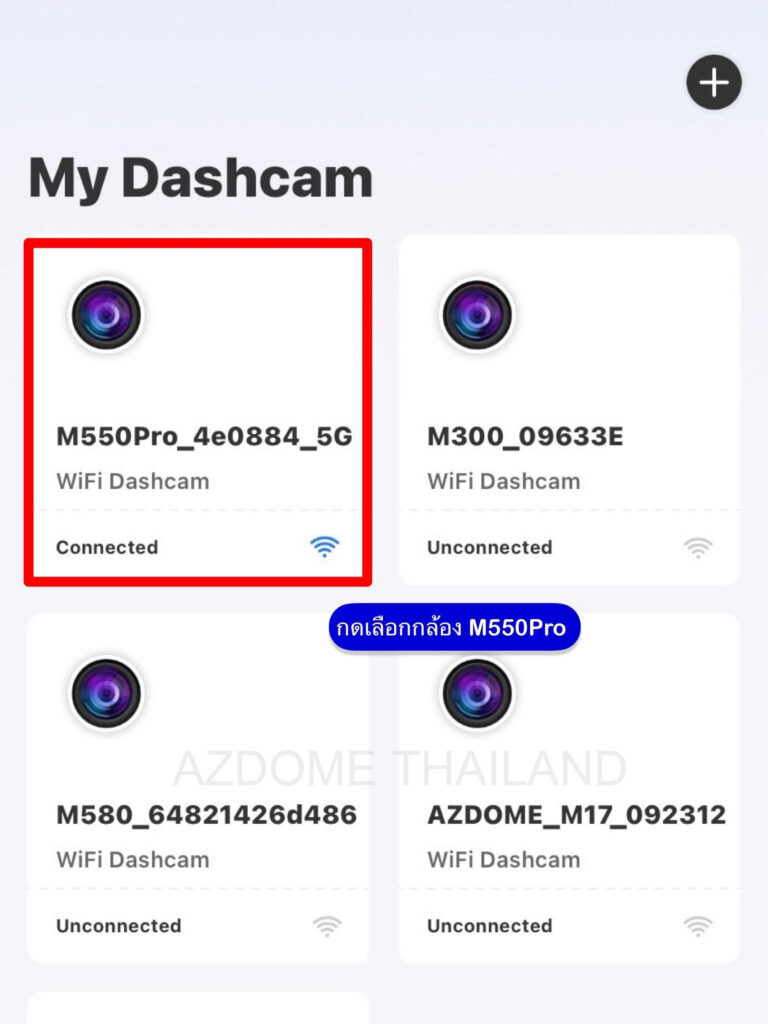Click the blue M550Pro instruction tooltip
The width and height of the screenshot is (768, 1024).
(454, 628)
